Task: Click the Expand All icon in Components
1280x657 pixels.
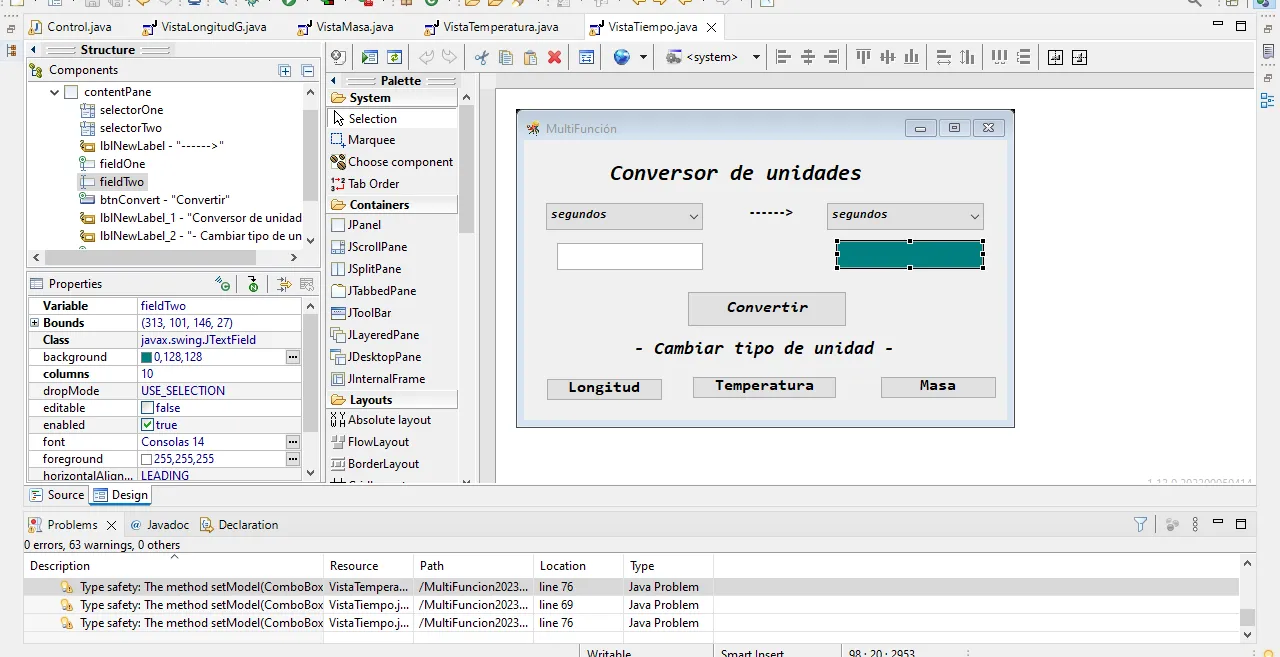Action: coord(285,70)
